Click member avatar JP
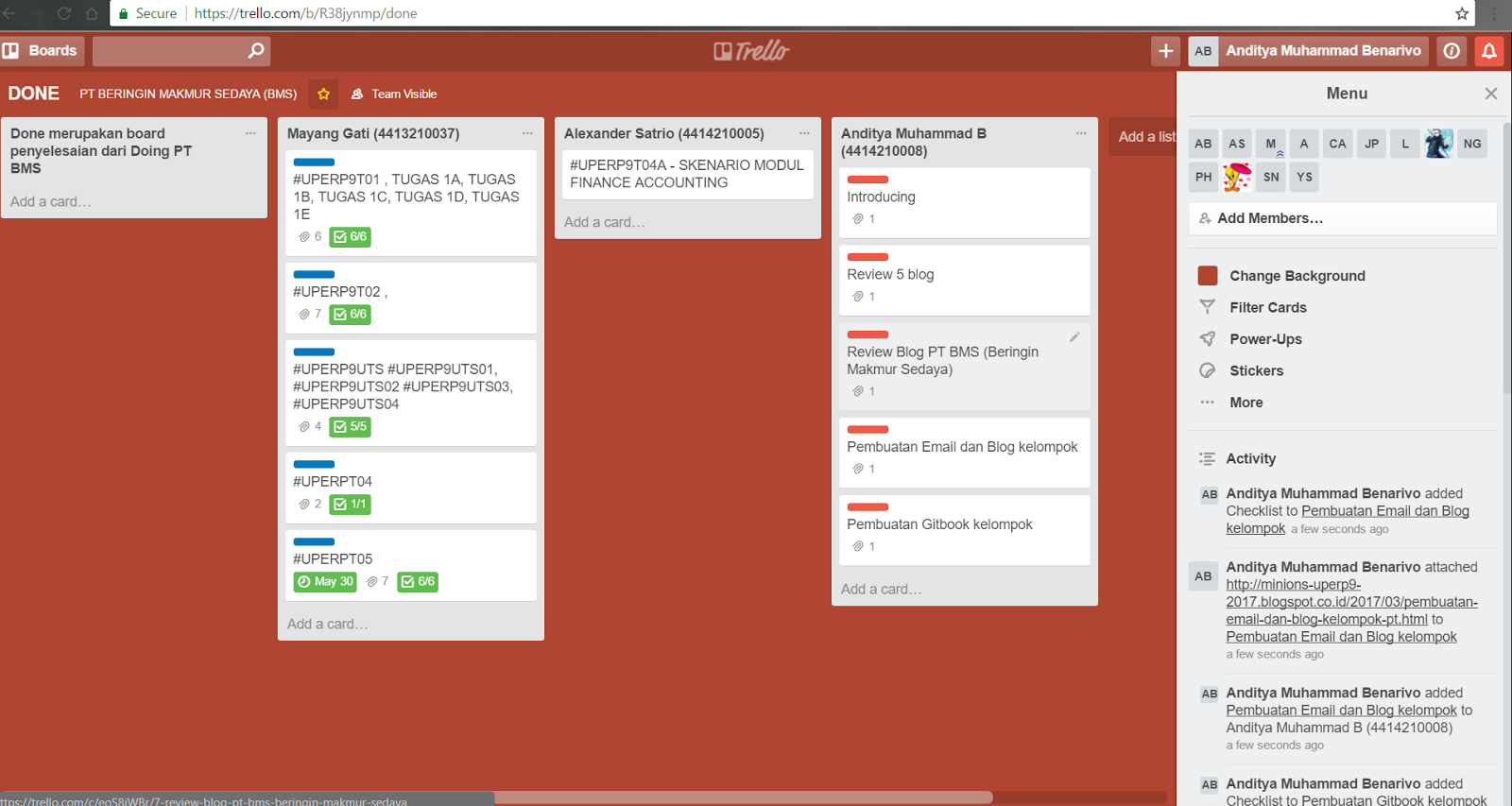Image resolution: width=1512 pixels, height=806 pixels. tap(1371, 144)
